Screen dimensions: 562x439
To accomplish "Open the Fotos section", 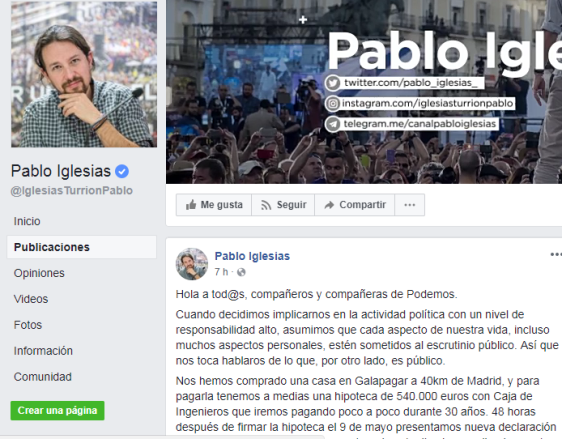I will click(x=28, y=325).
